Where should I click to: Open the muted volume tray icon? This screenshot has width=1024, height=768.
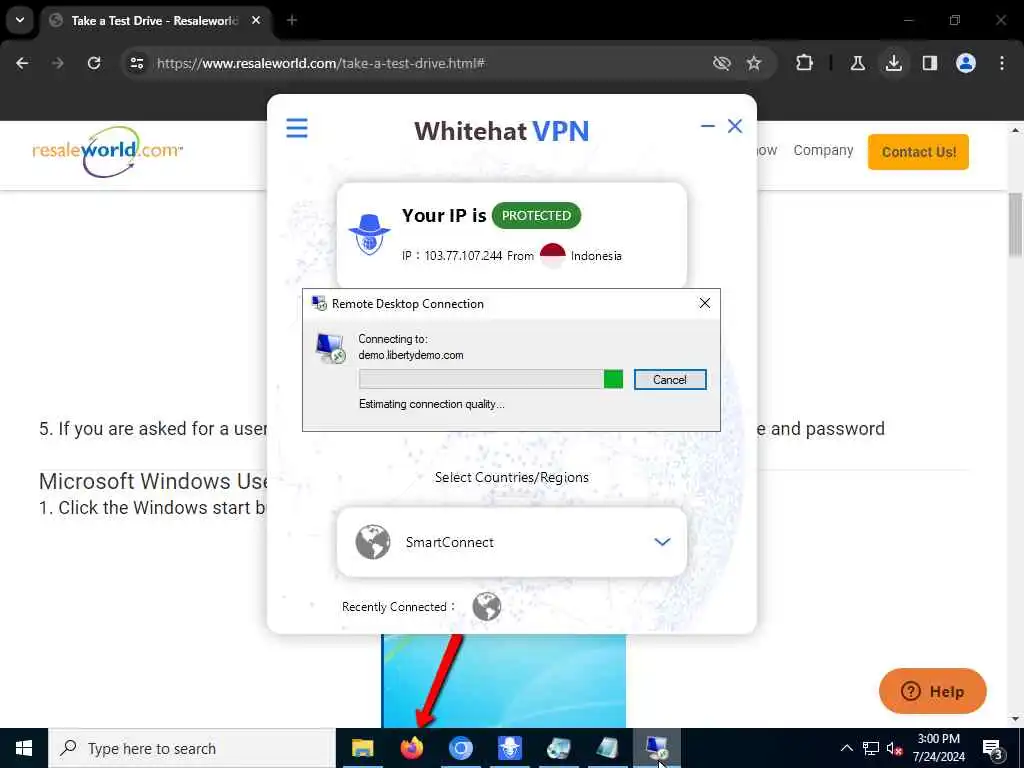coord(894,748)
